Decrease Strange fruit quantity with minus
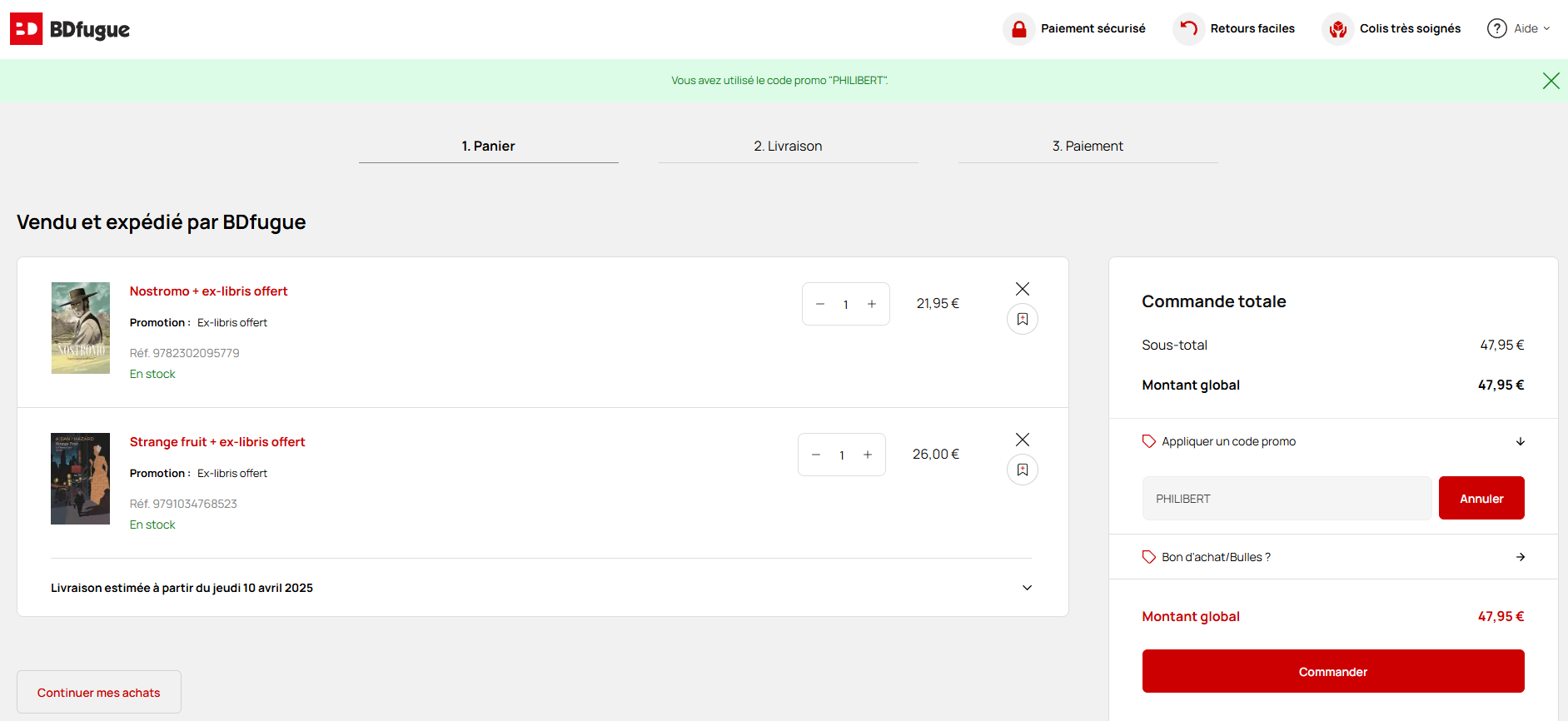This screenshot has width=1568, height=721. click(x=816, y=455)
